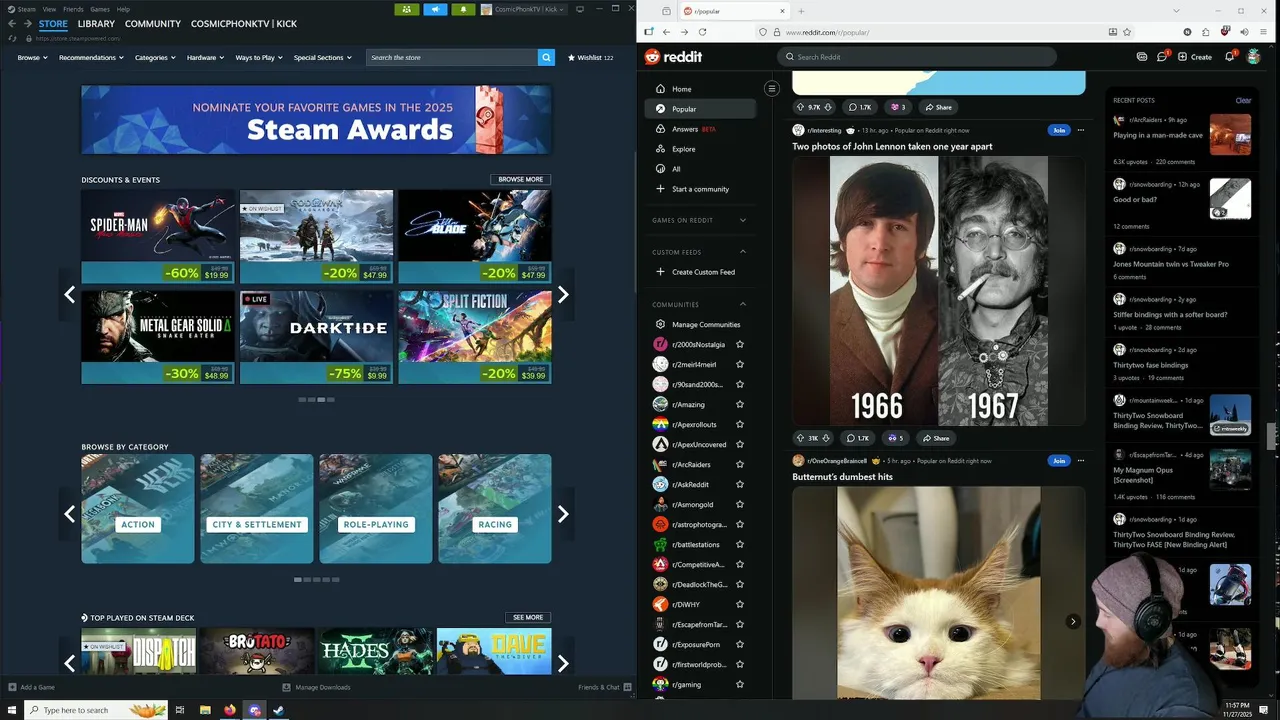Open Steam announcements megaphone icon
The image size is (1280, 720).
coord(435,9)
